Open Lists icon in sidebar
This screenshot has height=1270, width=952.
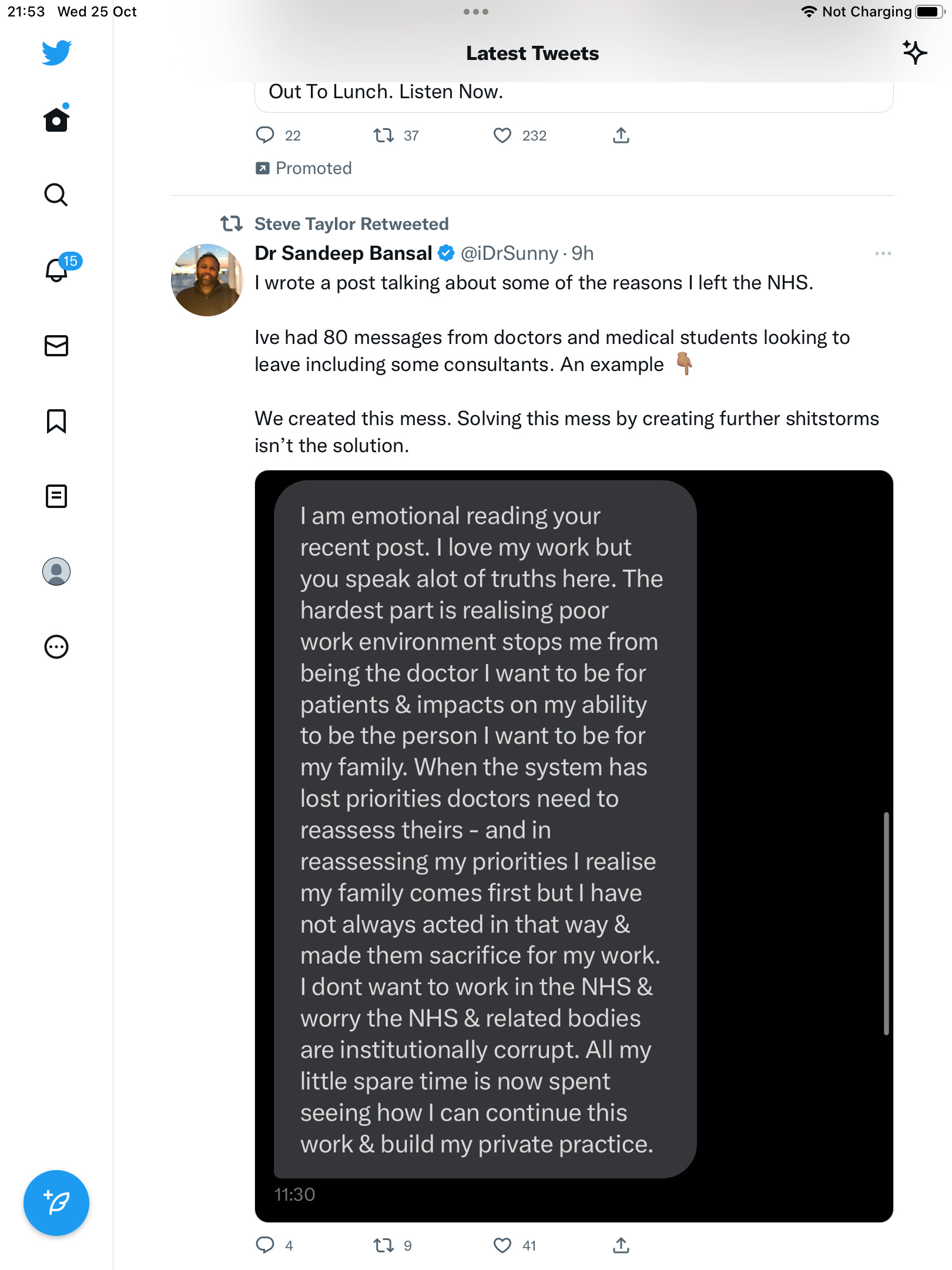tap(56, 496)
